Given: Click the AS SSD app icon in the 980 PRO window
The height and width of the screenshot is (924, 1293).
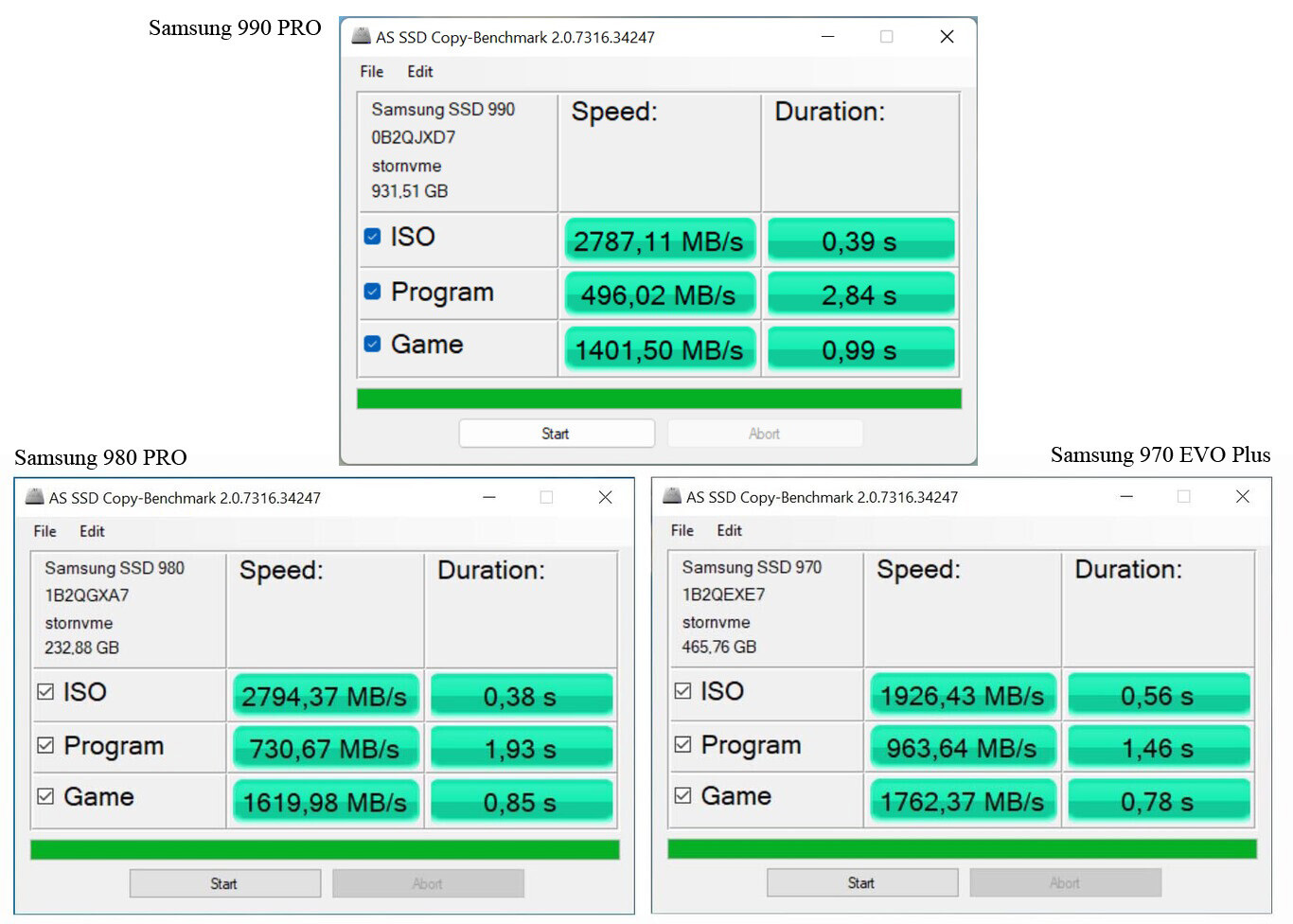Looking at the screenshot, I should 32,496.
